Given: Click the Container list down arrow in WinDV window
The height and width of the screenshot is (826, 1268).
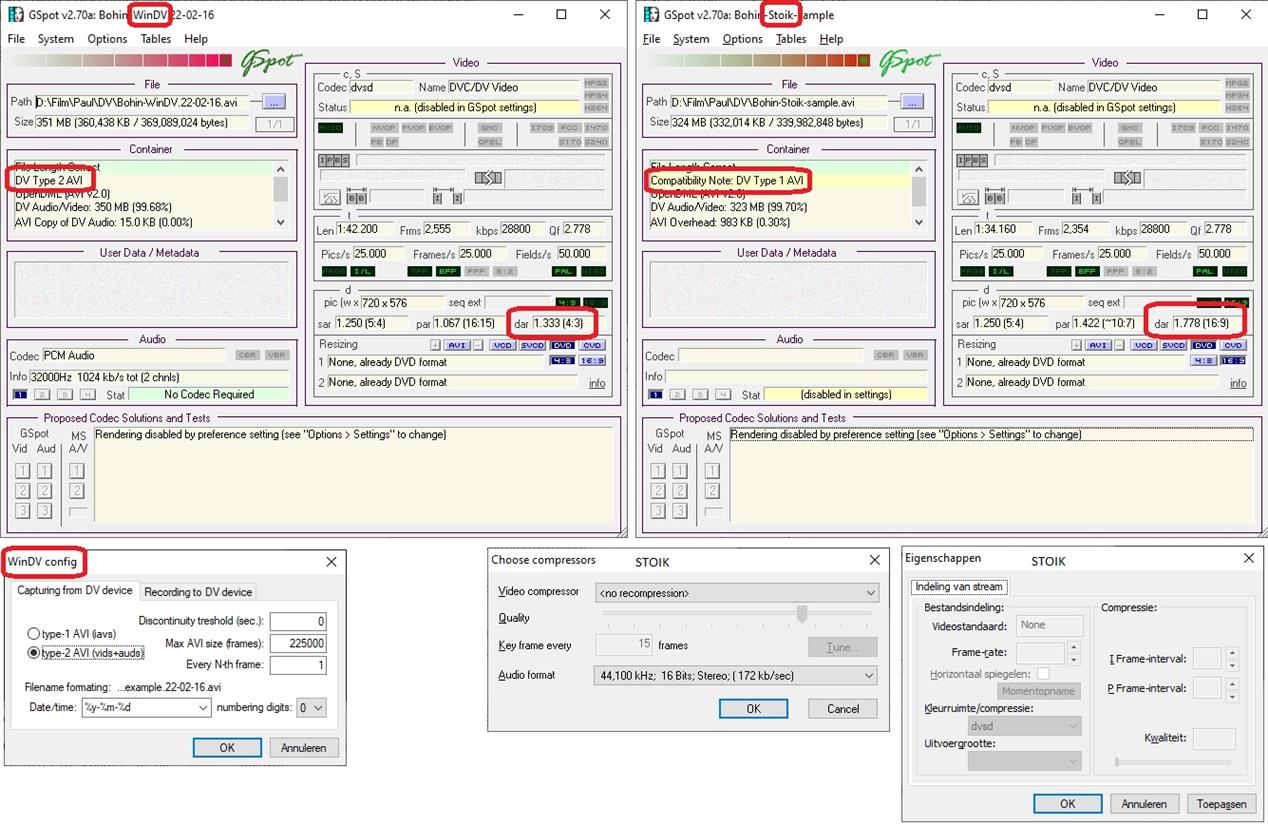Looking at the screenshot, I should tap(280, 222).
